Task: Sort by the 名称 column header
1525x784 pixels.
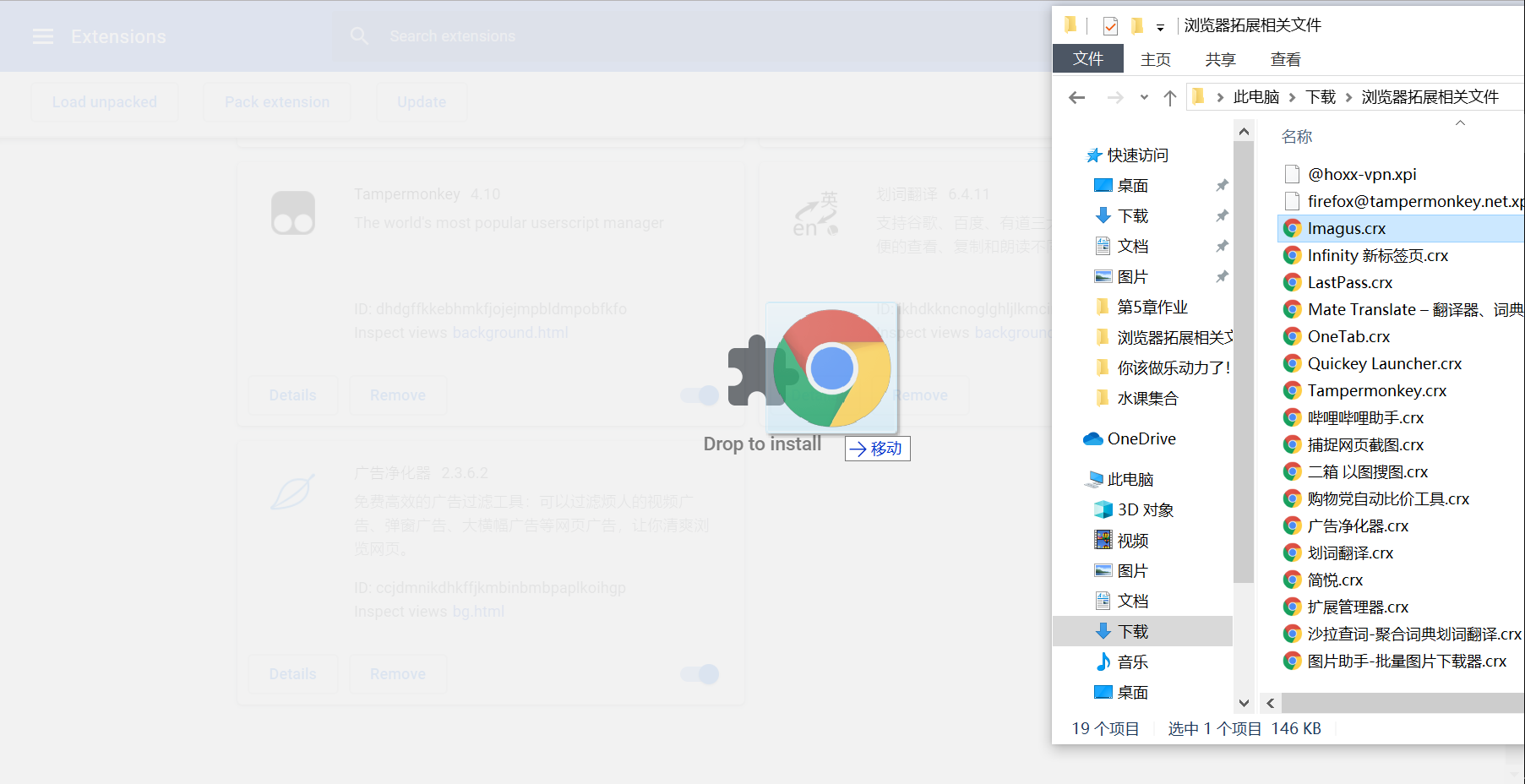Action: click(1297, 137)
